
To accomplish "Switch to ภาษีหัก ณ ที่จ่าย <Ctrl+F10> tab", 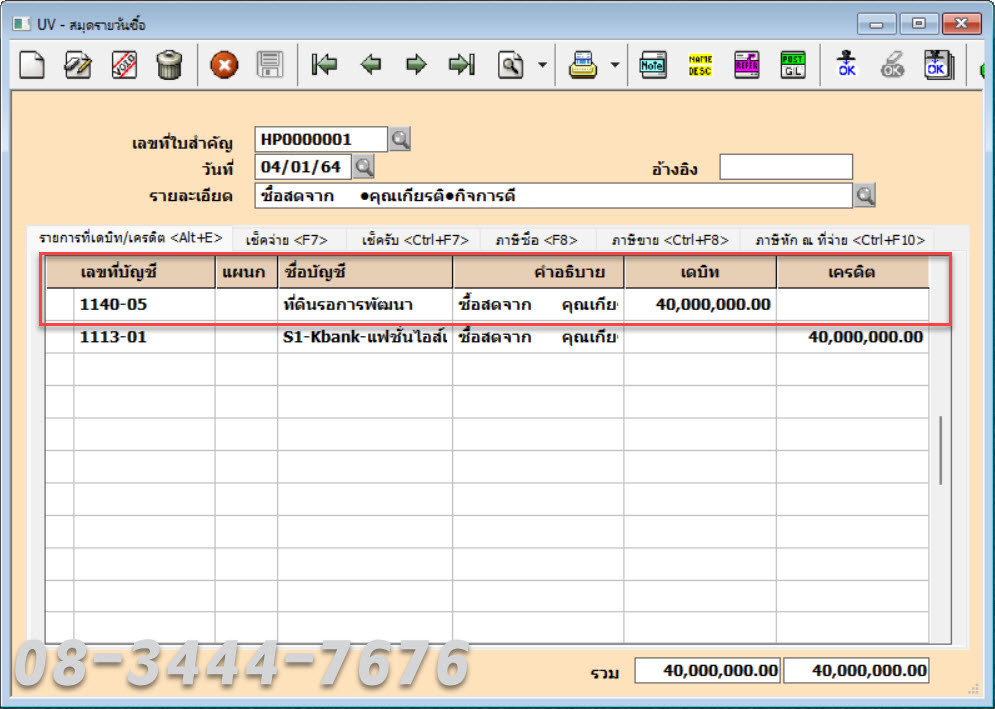I will click(840, 240).
